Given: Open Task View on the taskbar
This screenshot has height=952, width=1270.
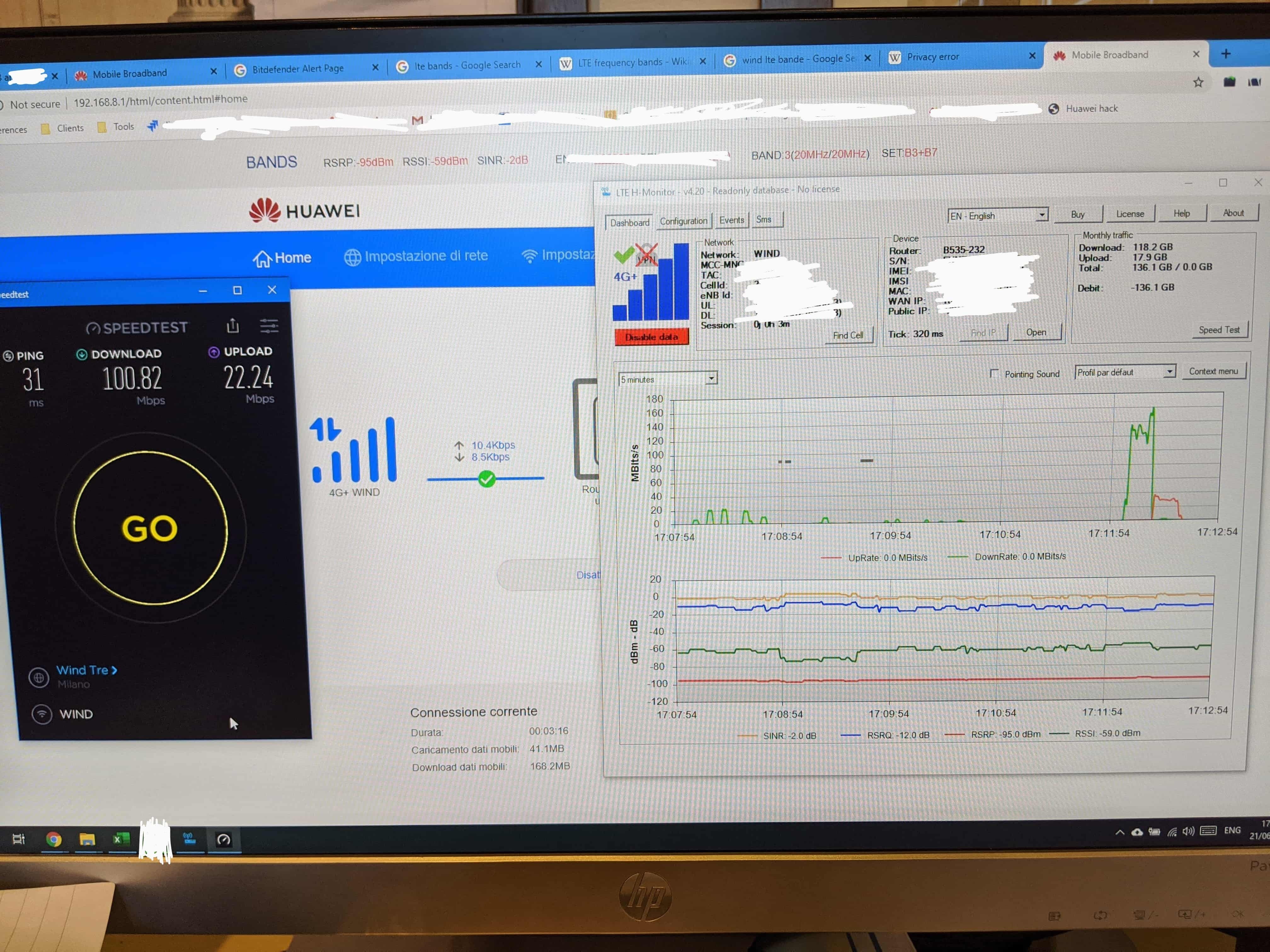Looking at the screenshot, I should pyautogui.click(x=18, y=839).
